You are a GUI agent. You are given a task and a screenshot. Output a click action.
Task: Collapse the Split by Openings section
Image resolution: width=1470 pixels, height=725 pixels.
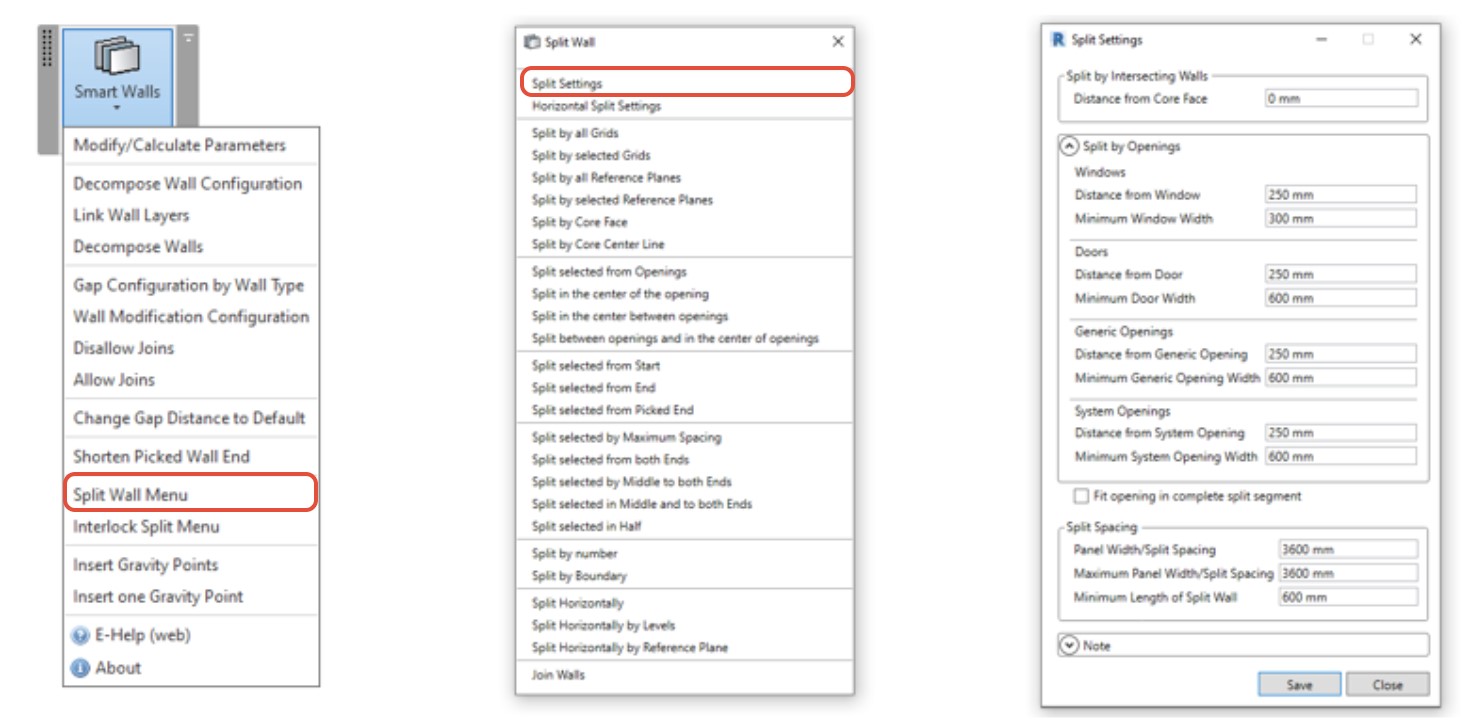[1069, 146]
